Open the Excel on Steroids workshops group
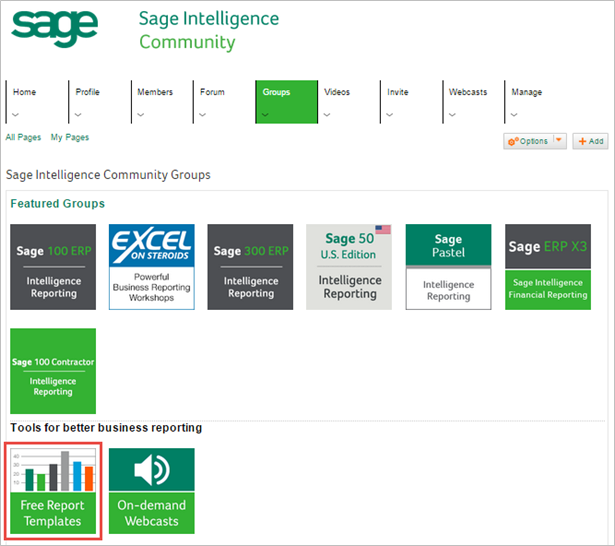Viewport: 615px width, 546px height. pos(151,267)
